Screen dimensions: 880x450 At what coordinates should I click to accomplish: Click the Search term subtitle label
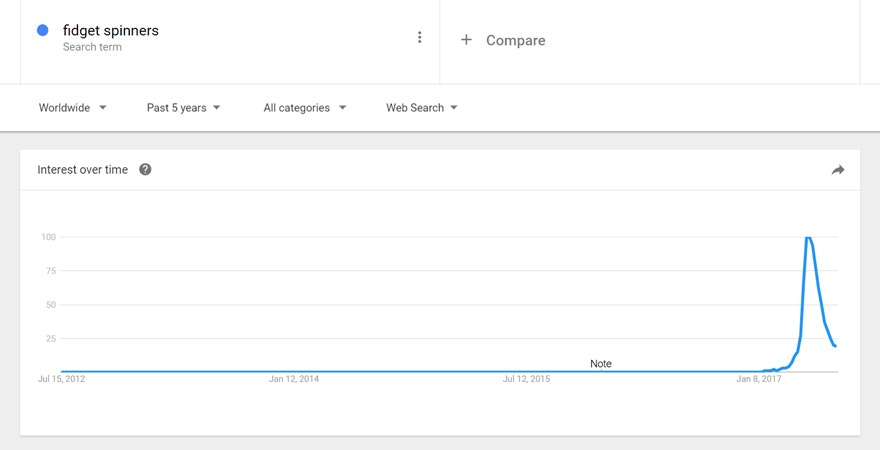coord(92,47)
